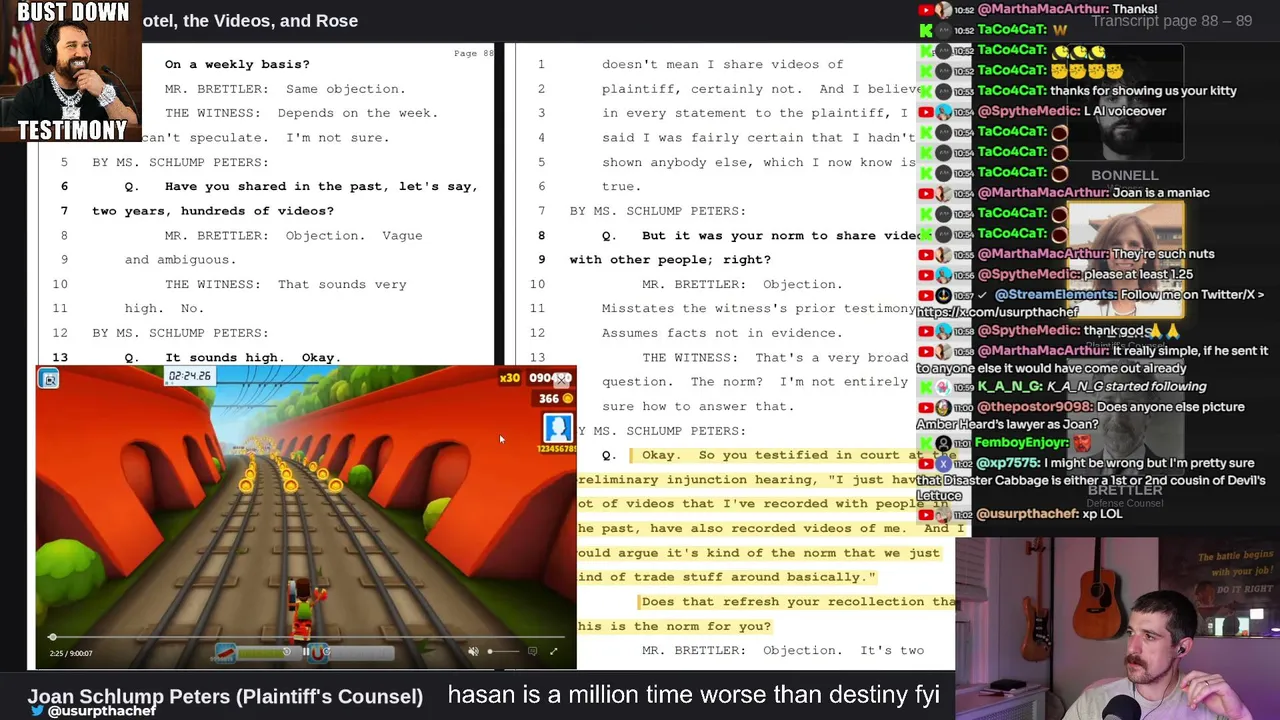Click the BONNELL name label

[x=1125, y=176]
